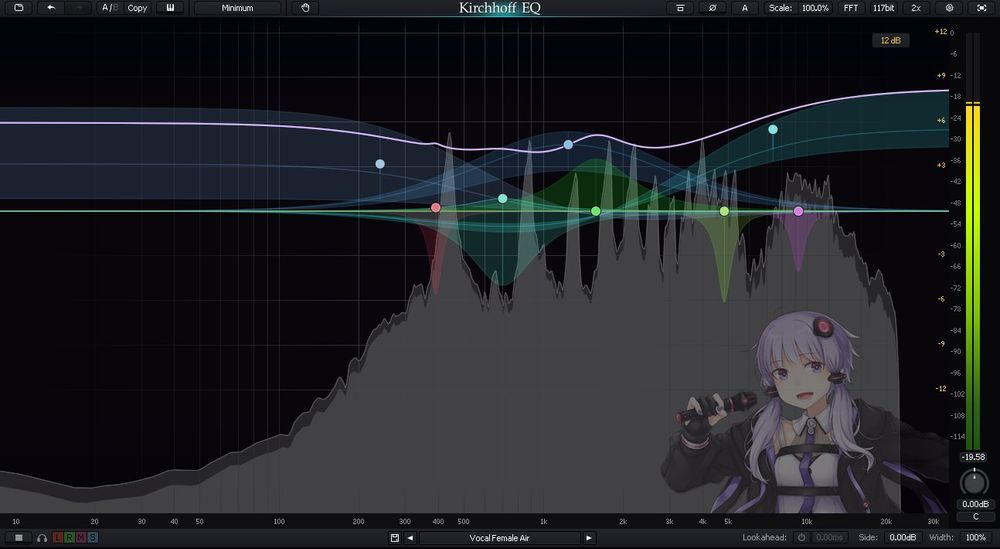Open the 2x oversampling menu
1000x549 pixels.
[916, 8]
